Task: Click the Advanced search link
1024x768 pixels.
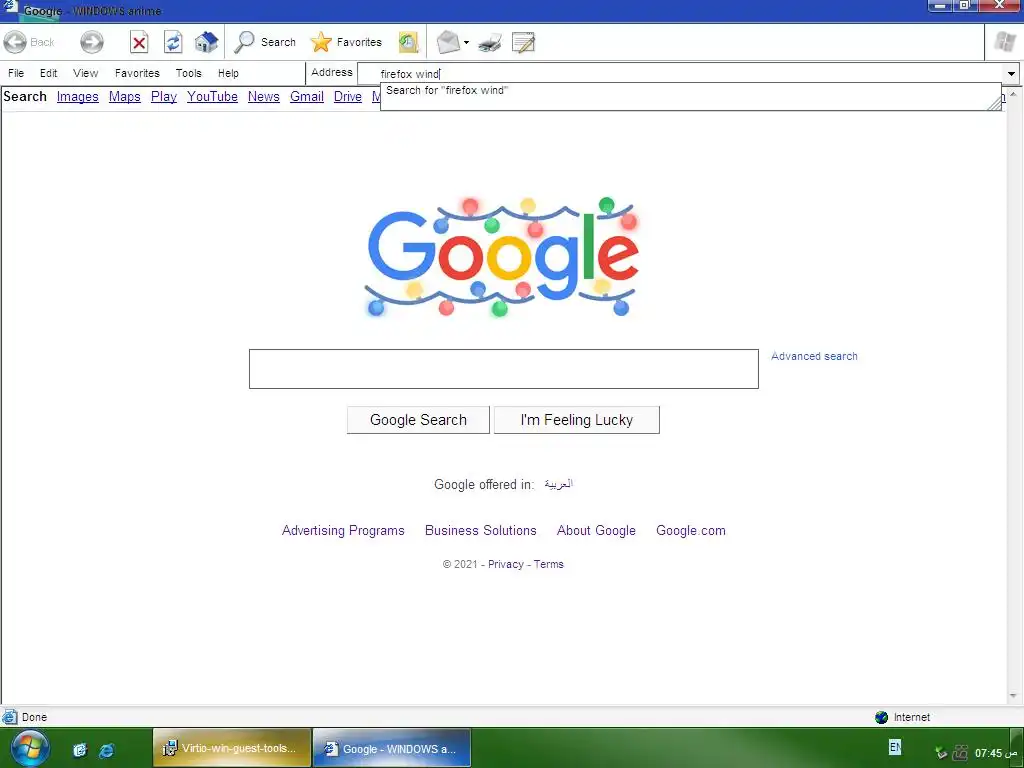Action: point(814,356)
